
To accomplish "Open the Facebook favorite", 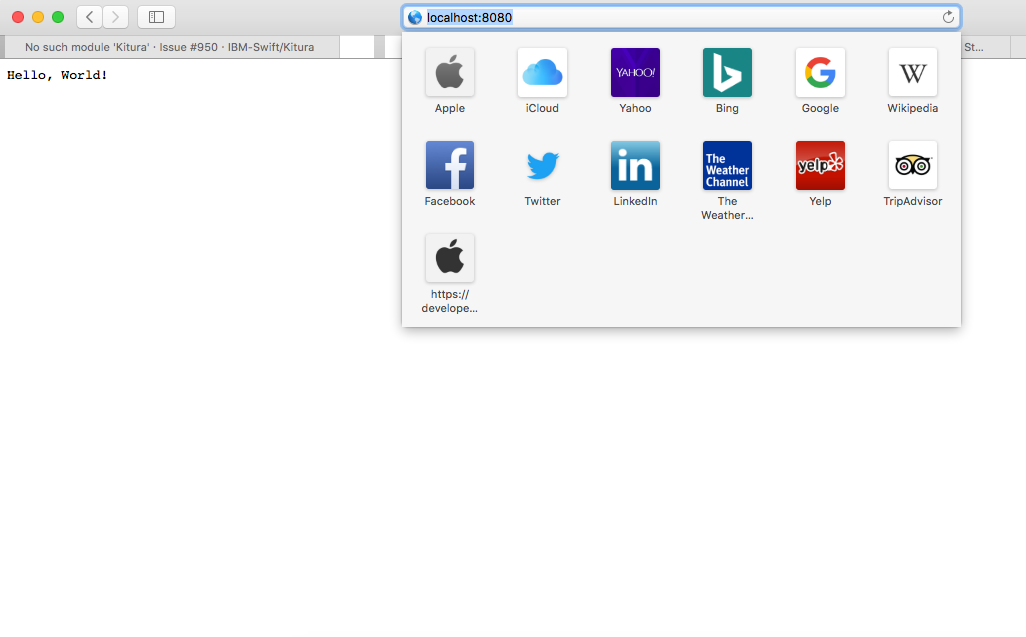I will click(450, 165).
